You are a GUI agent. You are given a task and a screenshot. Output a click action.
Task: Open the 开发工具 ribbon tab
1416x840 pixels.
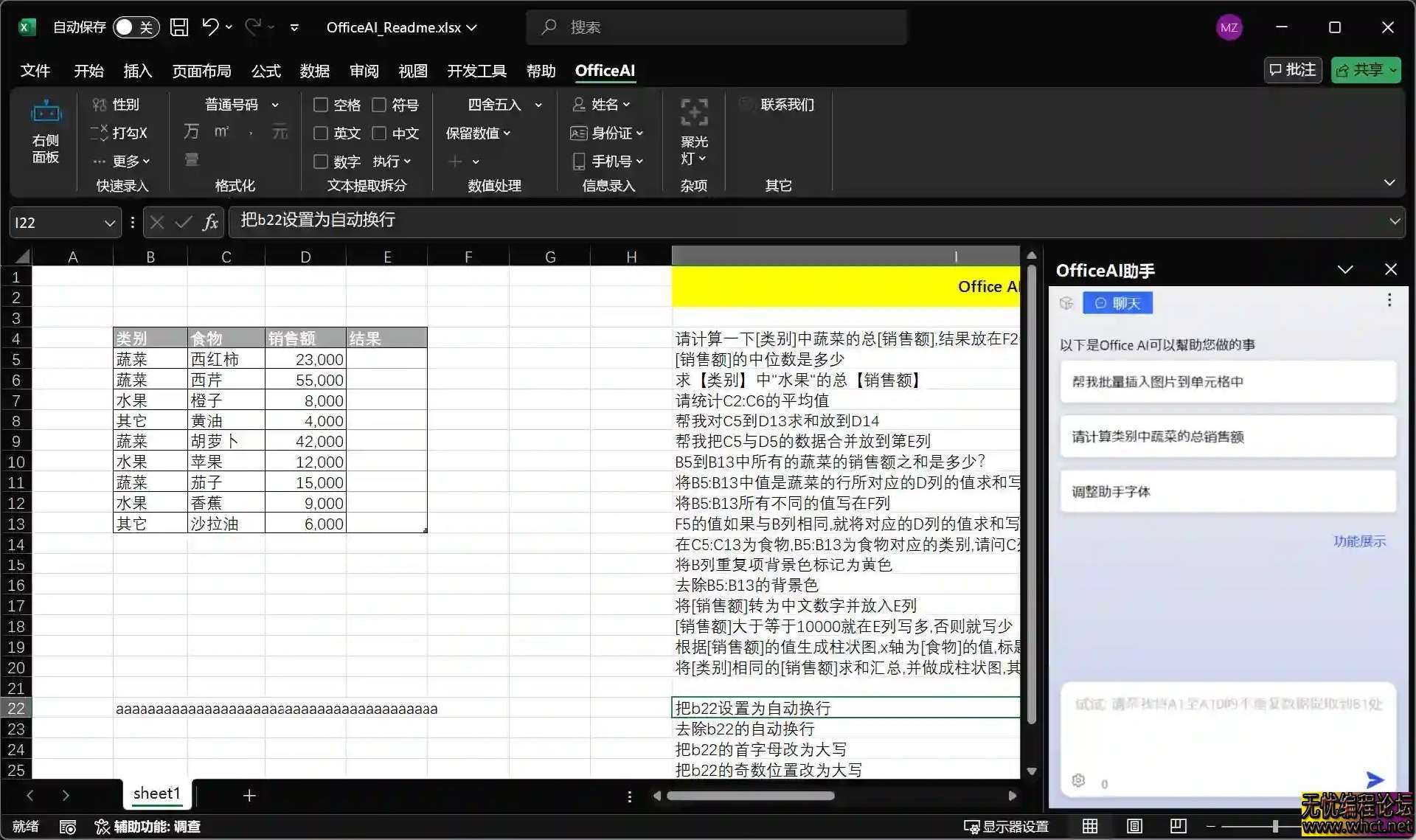click(476, 71)
